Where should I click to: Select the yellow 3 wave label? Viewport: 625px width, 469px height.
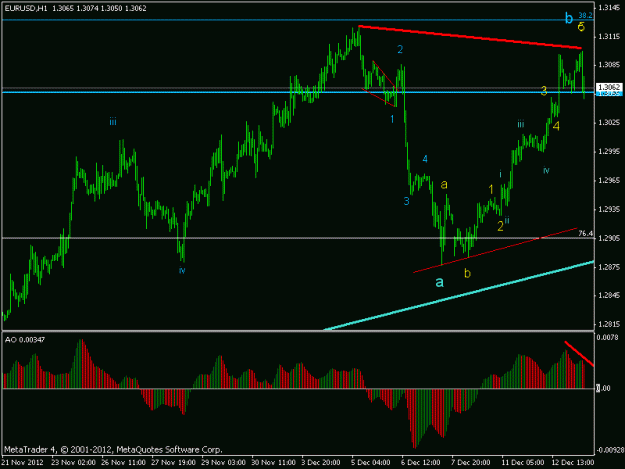[x=544, y=91]
